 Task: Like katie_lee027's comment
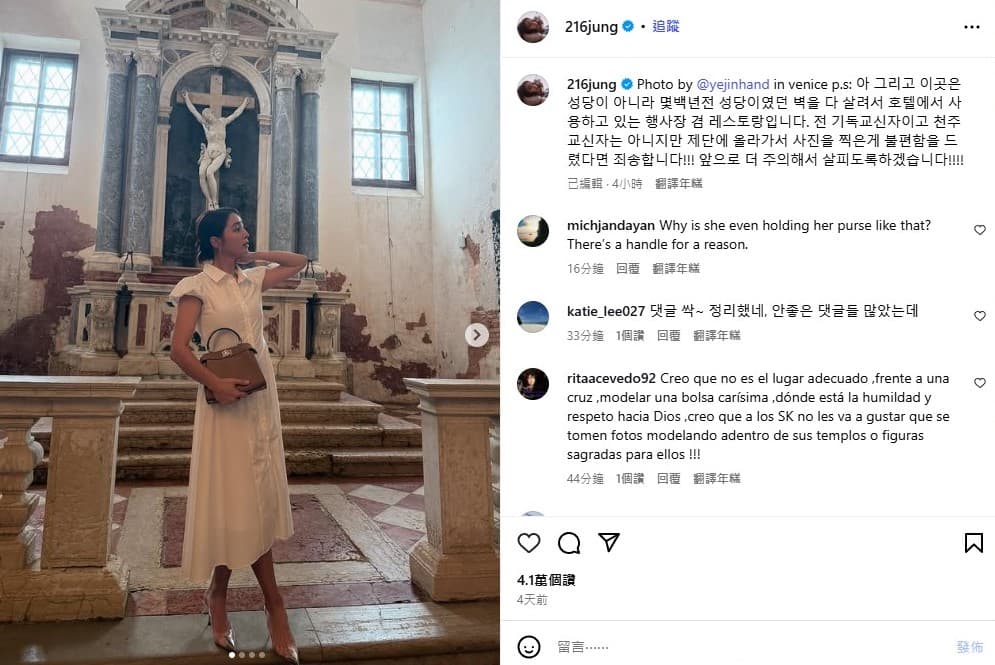pos(980,315)
